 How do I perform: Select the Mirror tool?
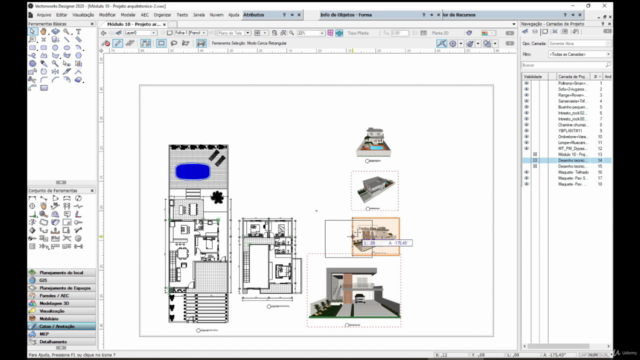pos(55,71)
